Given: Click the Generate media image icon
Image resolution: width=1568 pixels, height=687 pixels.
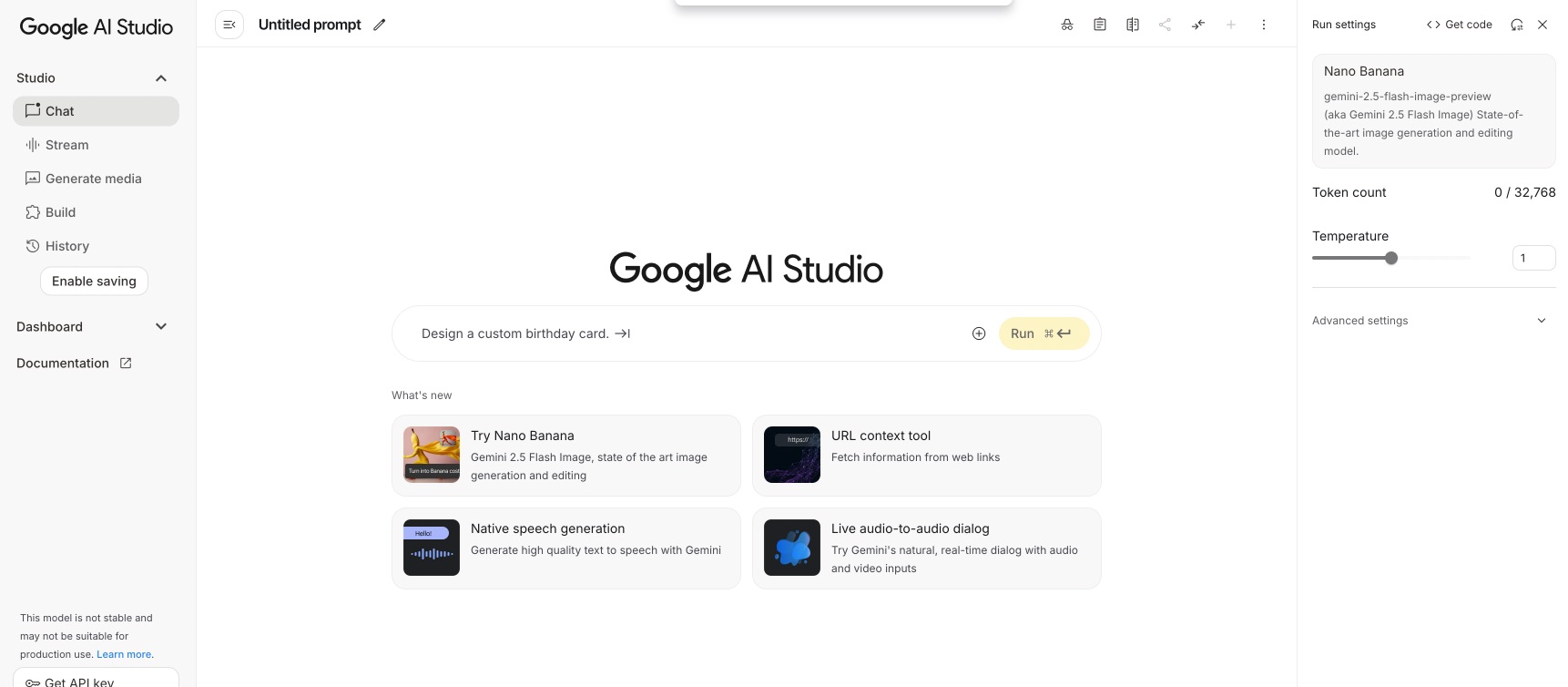Looking at the screenshot, I should (x=33, y=179).
